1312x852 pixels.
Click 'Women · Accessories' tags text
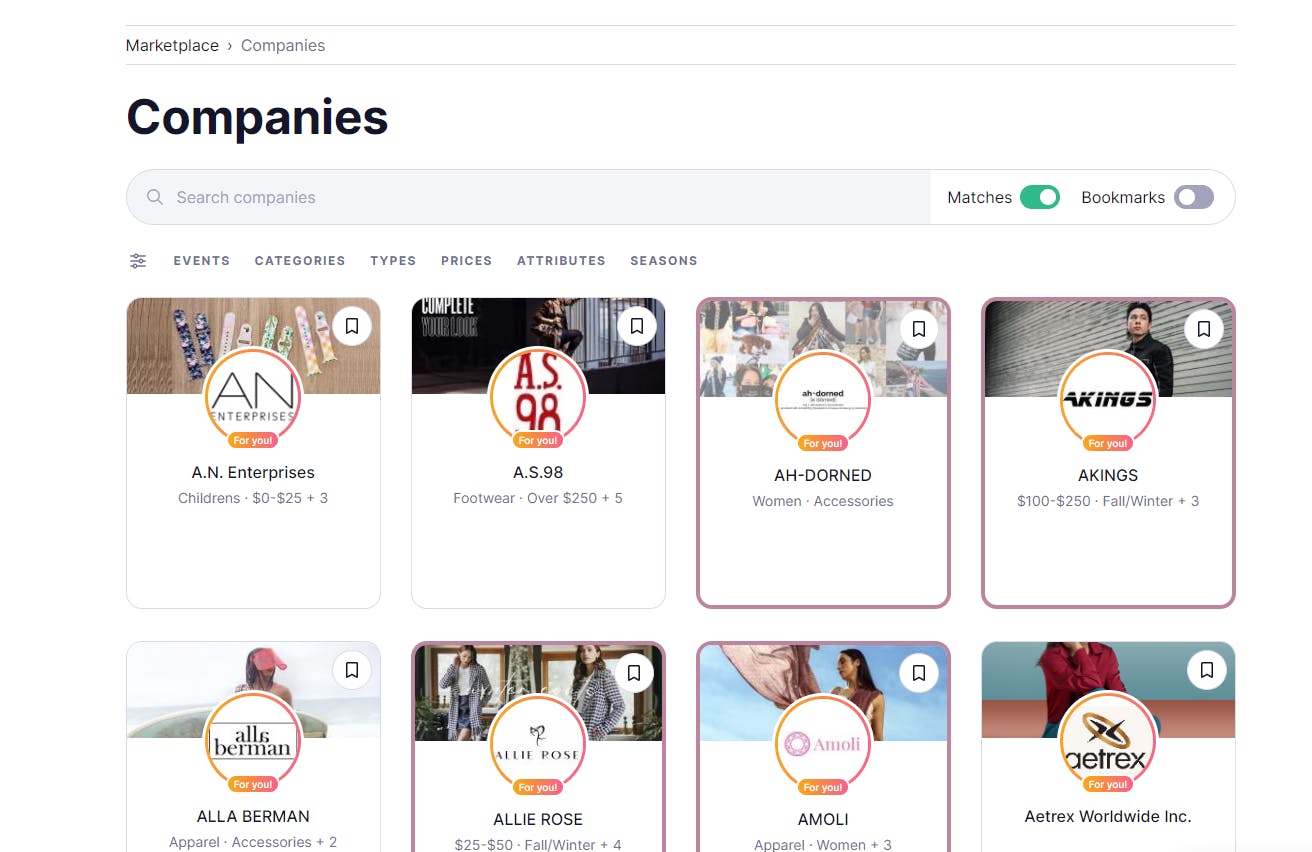(x=823, y=501)
